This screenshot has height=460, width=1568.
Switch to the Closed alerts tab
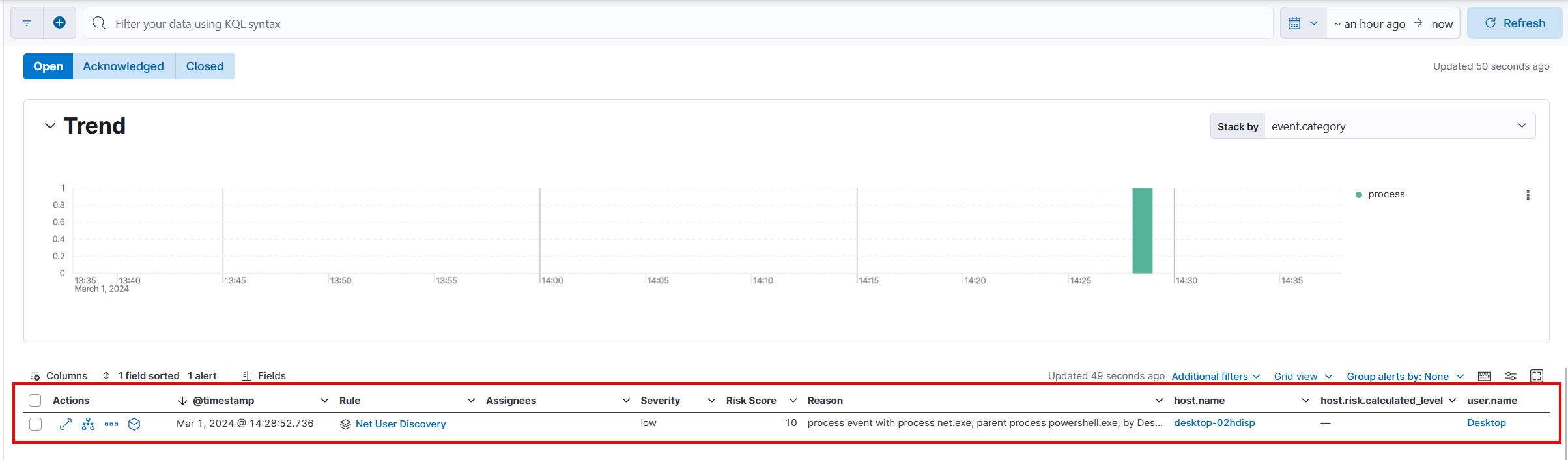coord(205,66)
